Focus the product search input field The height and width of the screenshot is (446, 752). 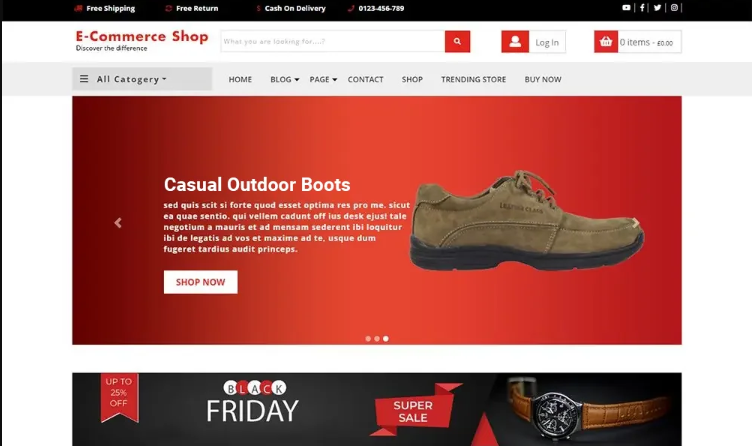(x=333, y=41)
